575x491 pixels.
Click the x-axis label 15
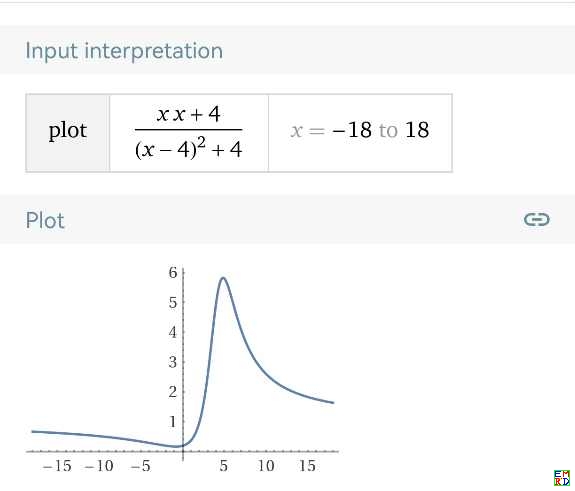coord(307,466)
